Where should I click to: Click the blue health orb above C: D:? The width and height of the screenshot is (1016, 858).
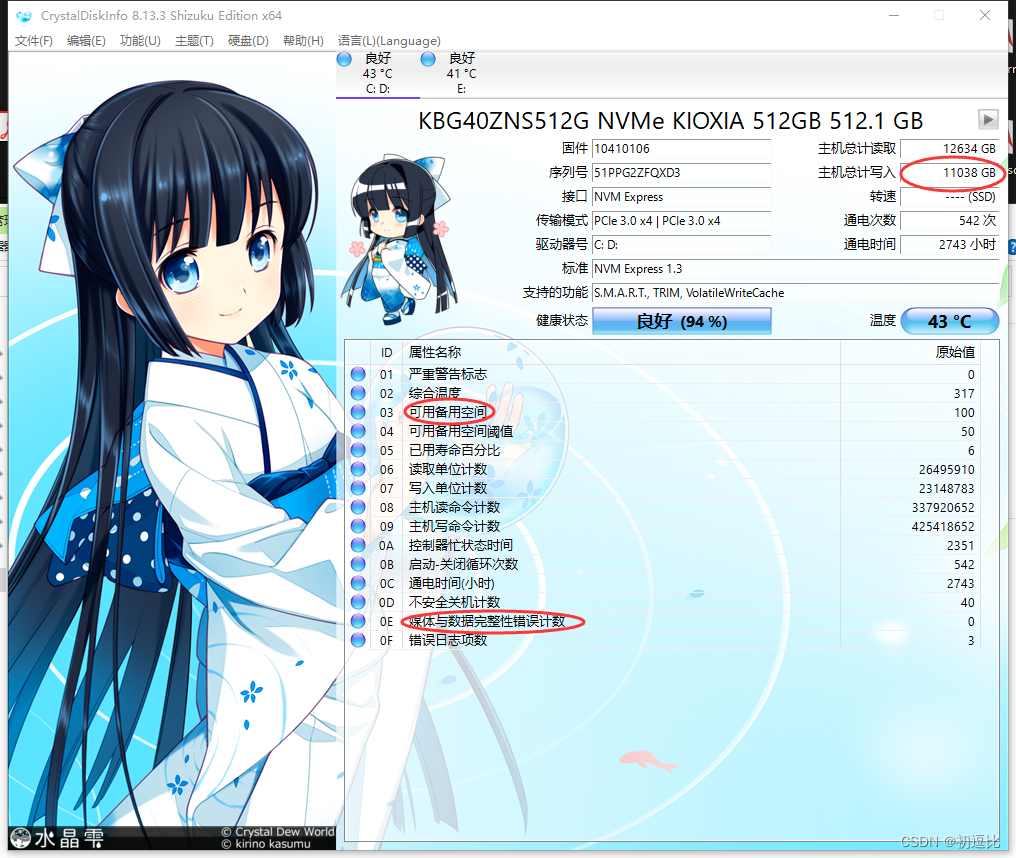click(x=344, y=59)
